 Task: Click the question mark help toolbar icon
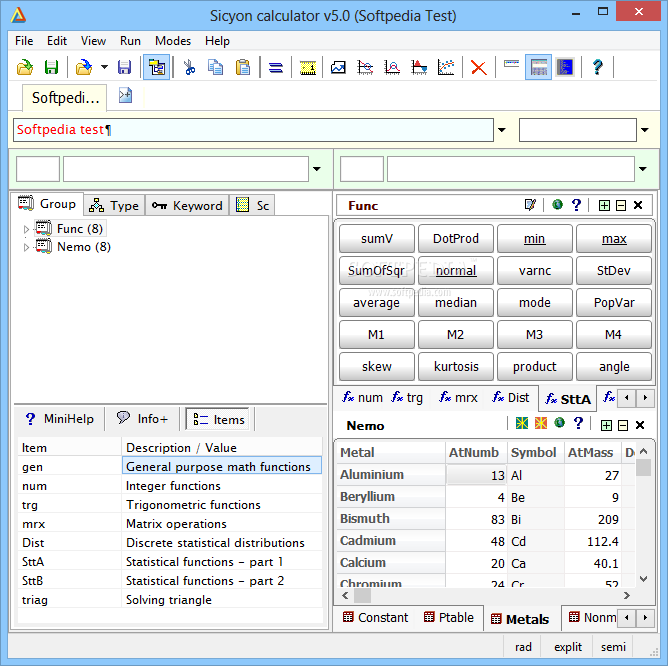(597, 67)
